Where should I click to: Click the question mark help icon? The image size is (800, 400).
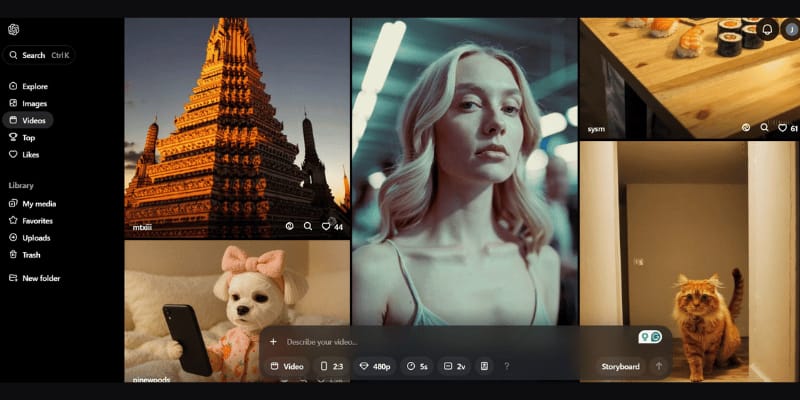[506, 367]
